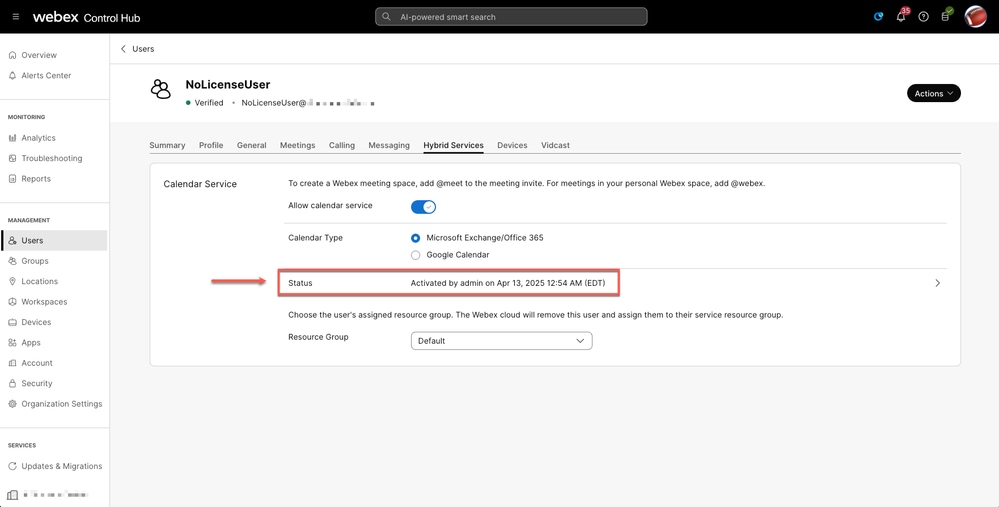Screen dimensions: 999x507
Task: Switch to the Calling tab
Action: pyautogui.click(x=341, y=145)
